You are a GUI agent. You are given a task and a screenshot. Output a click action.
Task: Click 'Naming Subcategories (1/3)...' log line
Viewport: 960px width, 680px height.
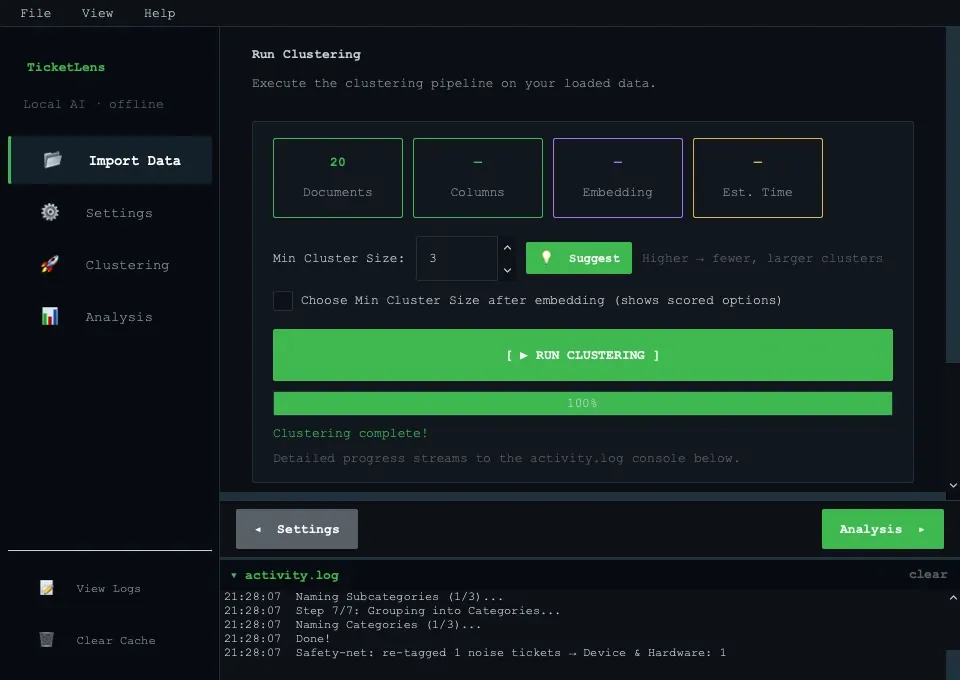399,596
